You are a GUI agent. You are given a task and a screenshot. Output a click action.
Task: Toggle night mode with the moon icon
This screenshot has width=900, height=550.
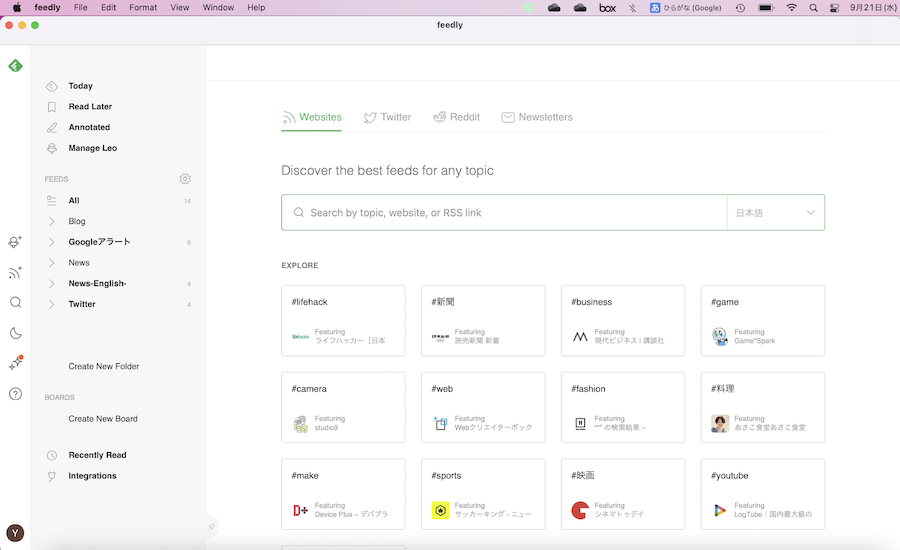click(15, 333)
